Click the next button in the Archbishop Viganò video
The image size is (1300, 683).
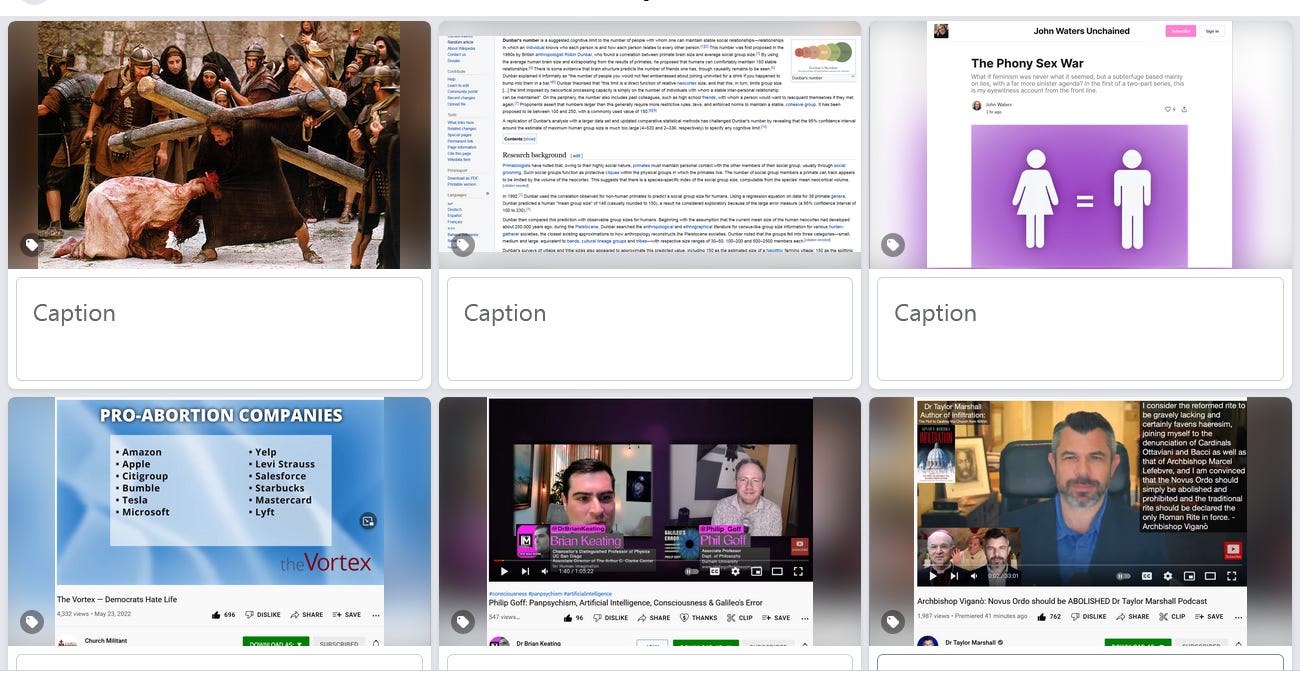click(954, 576)
